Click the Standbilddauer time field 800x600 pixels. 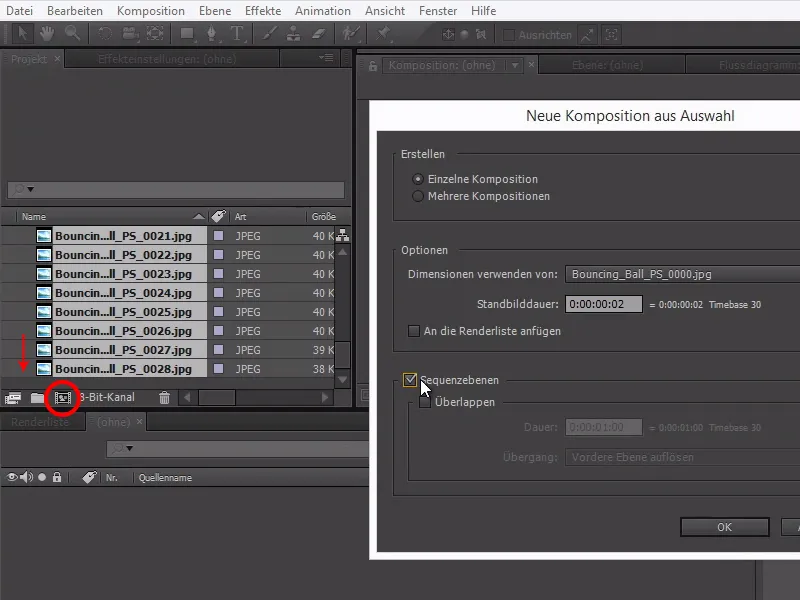(604, 304)
